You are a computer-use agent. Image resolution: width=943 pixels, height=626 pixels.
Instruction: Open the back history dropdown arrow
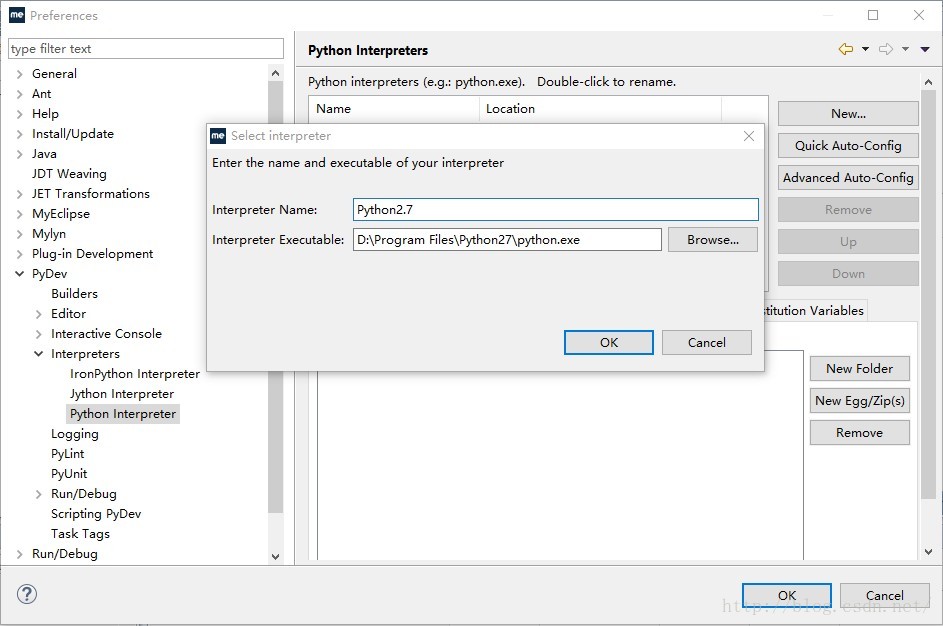[x=865, y=49]
